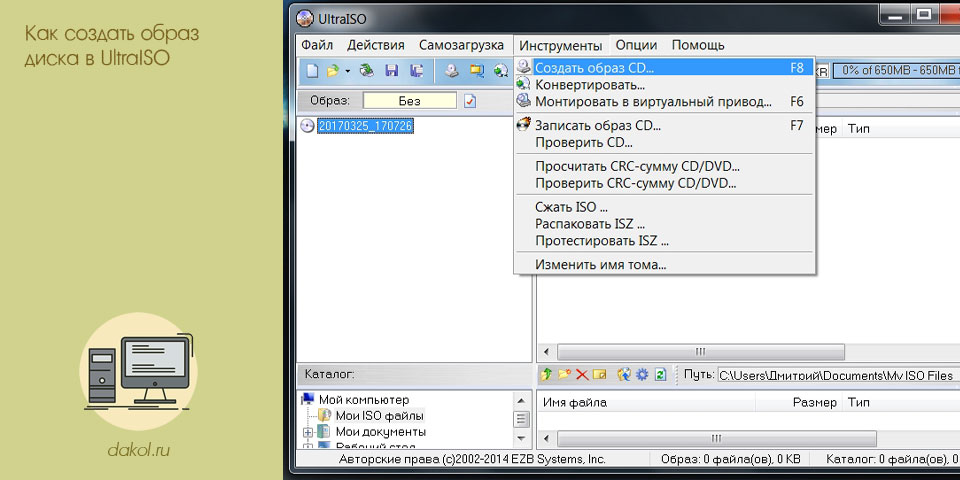Click the globe icon in catalog toolbar

click(x=624, y=375)
